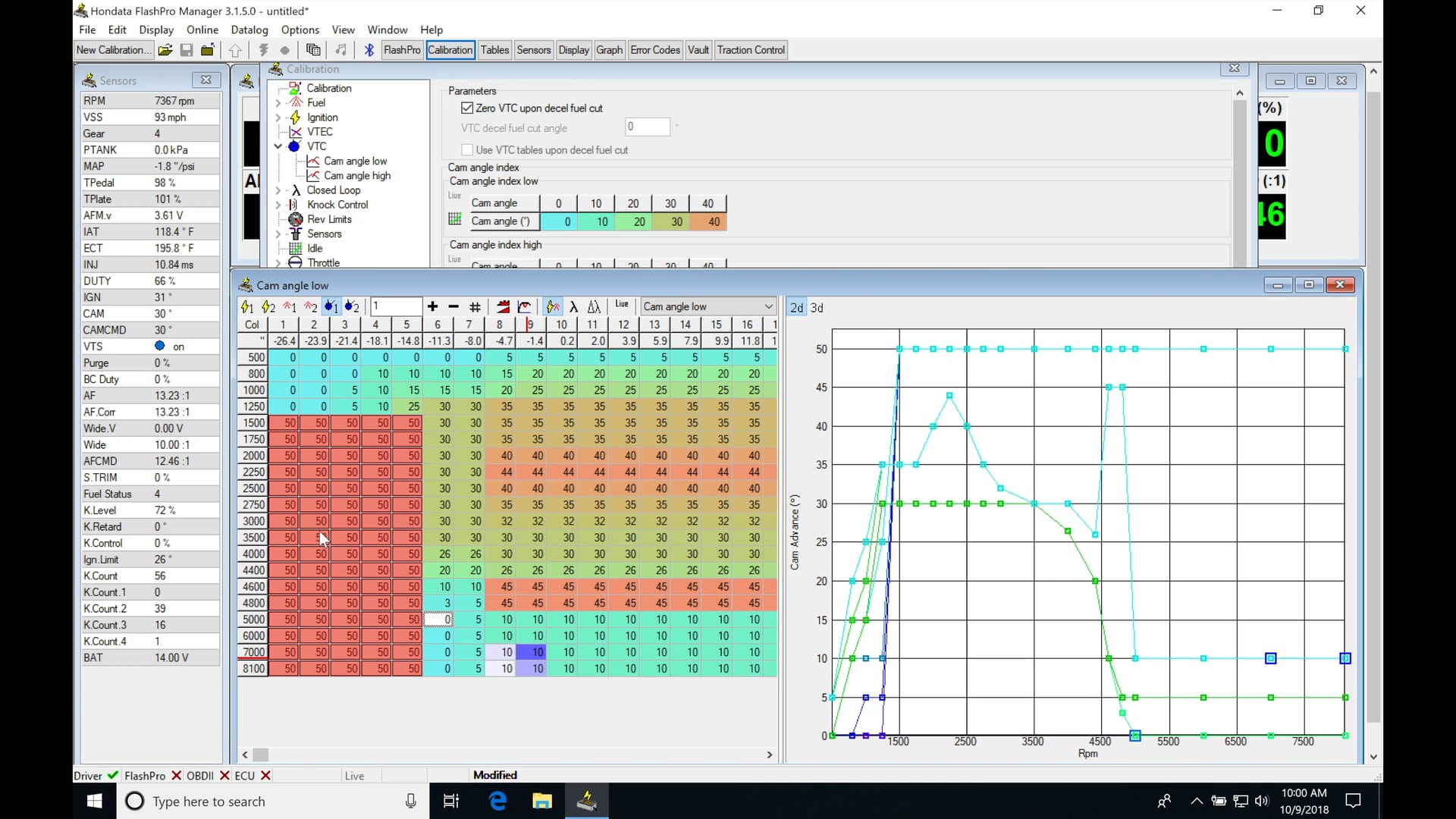
Task: Click the FlashPro lightning upload icon
Action: 263,49
